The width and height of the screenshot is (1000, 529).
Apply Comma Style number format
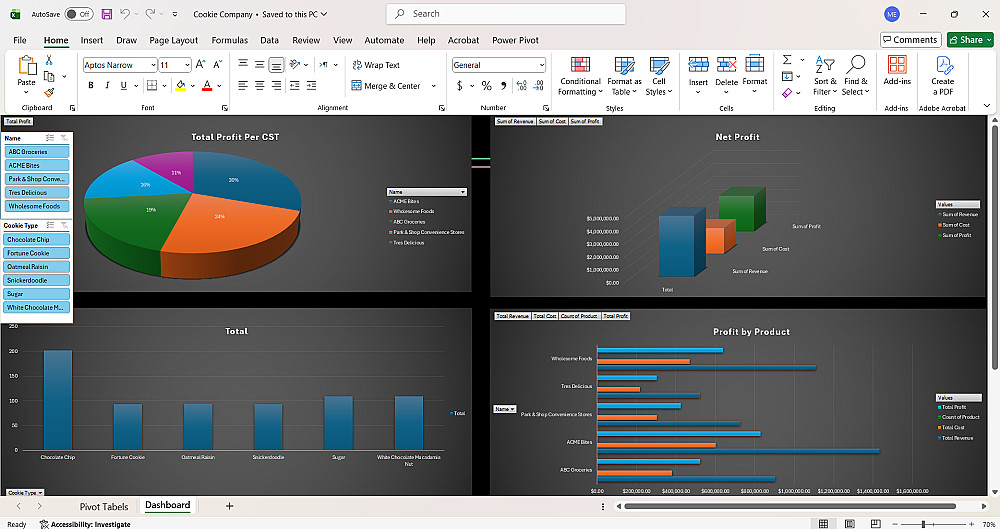tap(503, 86)
